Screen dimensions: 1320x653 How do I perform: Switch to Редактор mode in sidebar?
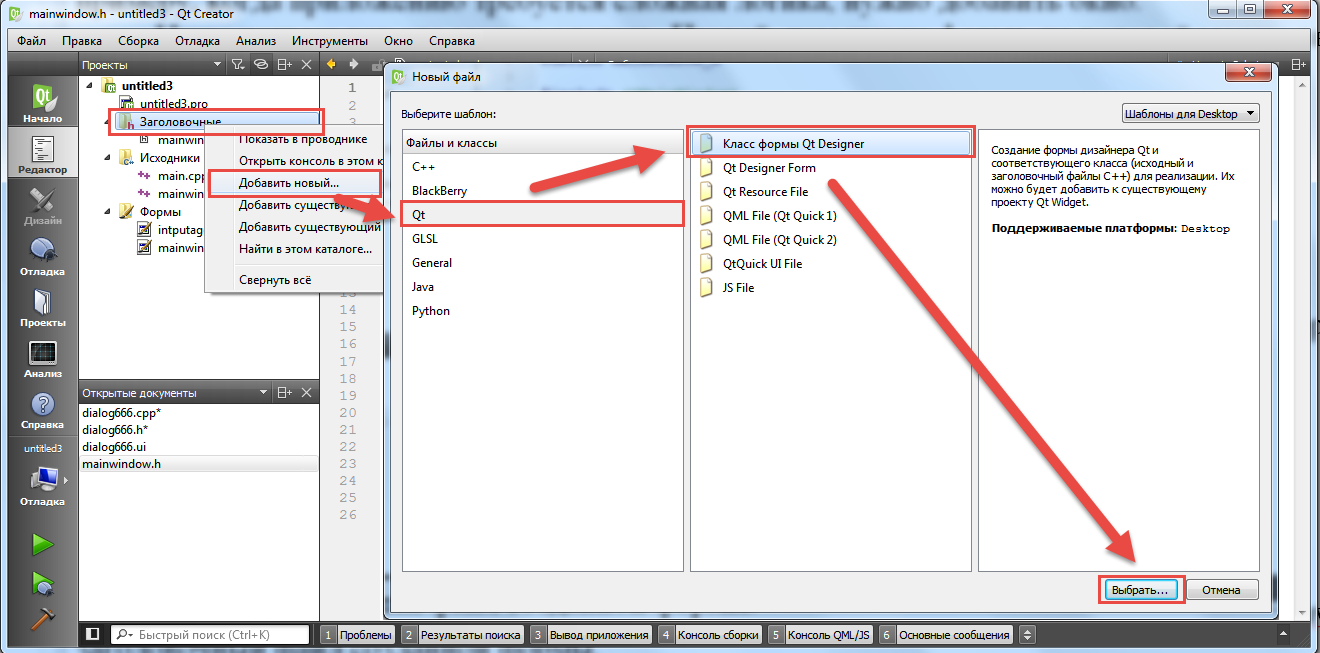(x=43, y=155)
